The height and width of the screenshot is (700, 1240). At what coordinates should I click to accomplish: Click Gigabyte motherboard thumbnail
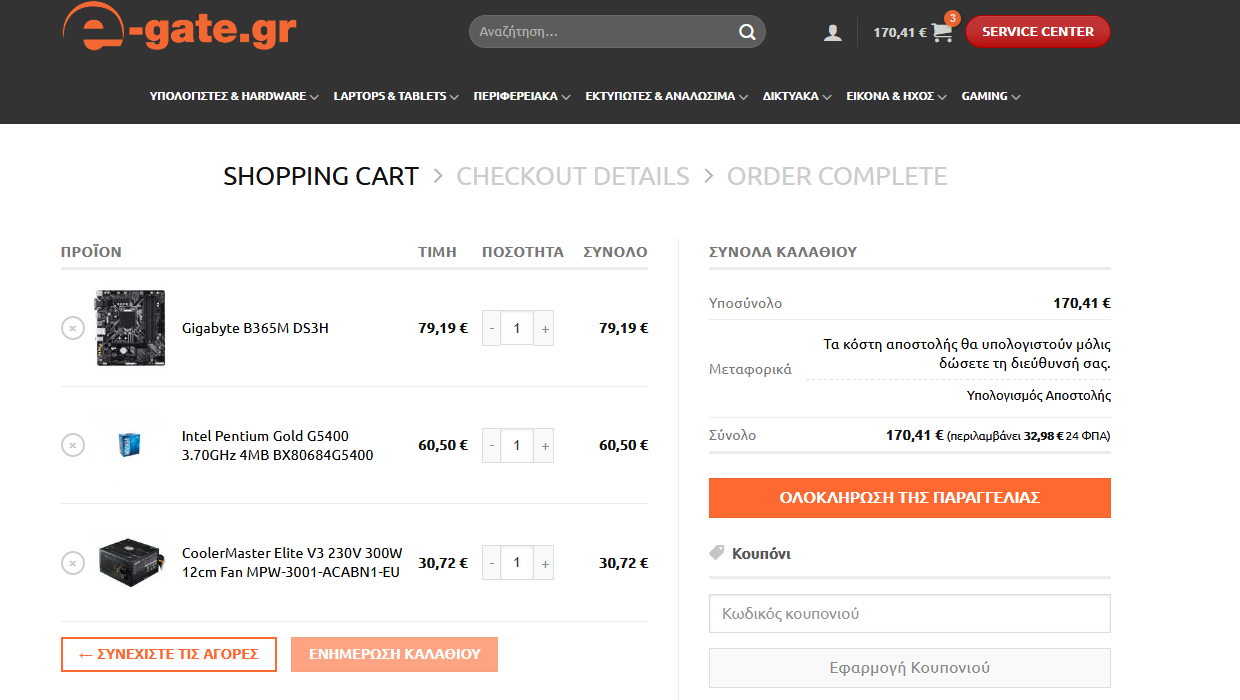click(x=131, y=328)
